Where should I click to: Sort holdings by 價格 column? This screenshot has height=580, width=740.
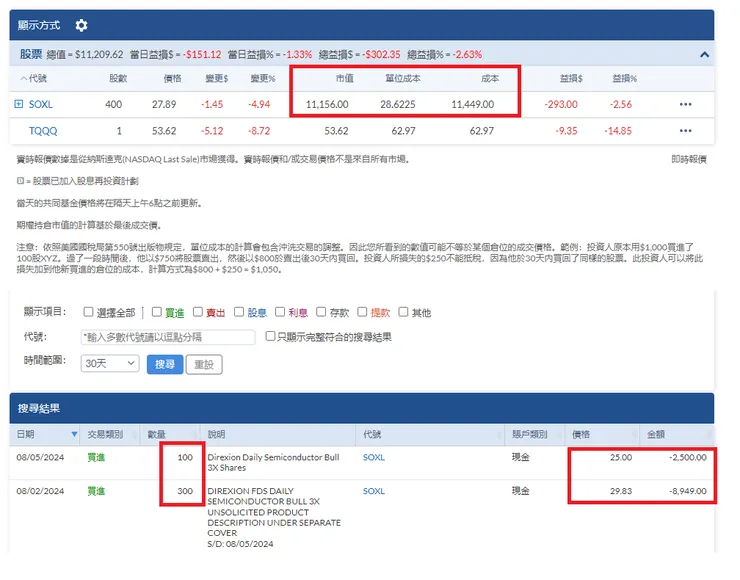point(172,78)
